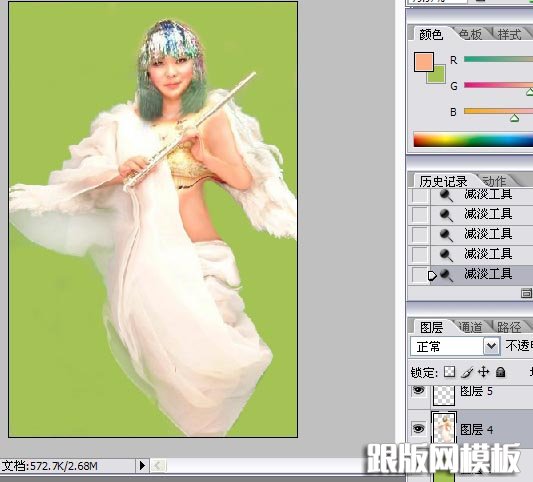Click the lock all padlock icon
The height and width of the screenshot is (482, 533).
[x=500, y=372]
